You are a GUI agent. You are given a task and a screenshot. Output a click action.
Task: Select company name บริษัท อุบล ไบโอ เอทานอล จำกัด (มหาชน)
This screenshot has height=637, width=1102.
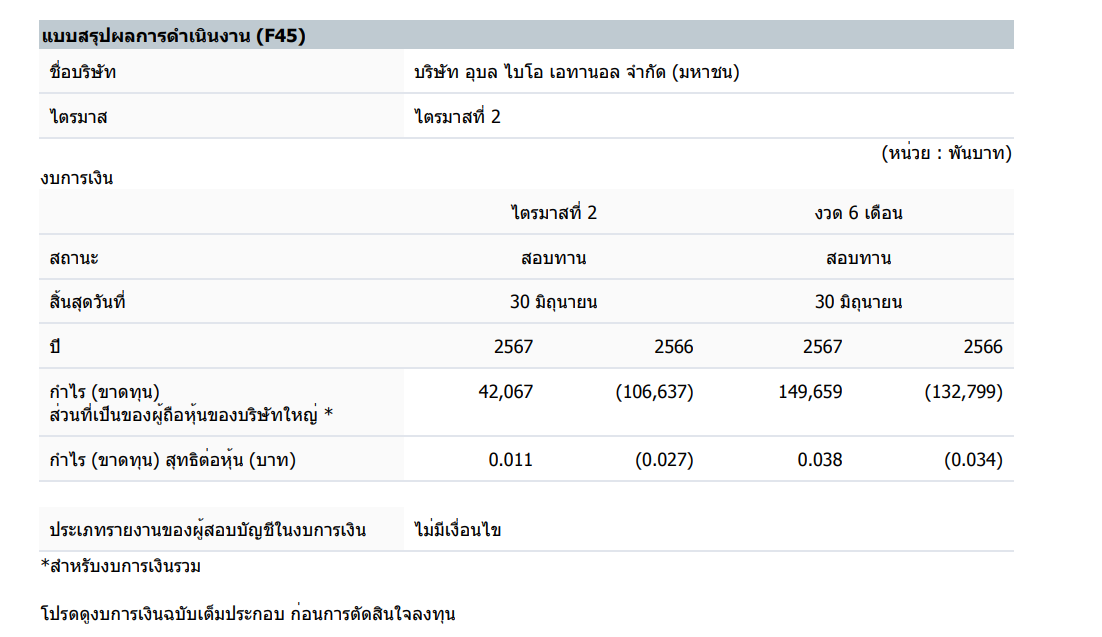[576, 72]
